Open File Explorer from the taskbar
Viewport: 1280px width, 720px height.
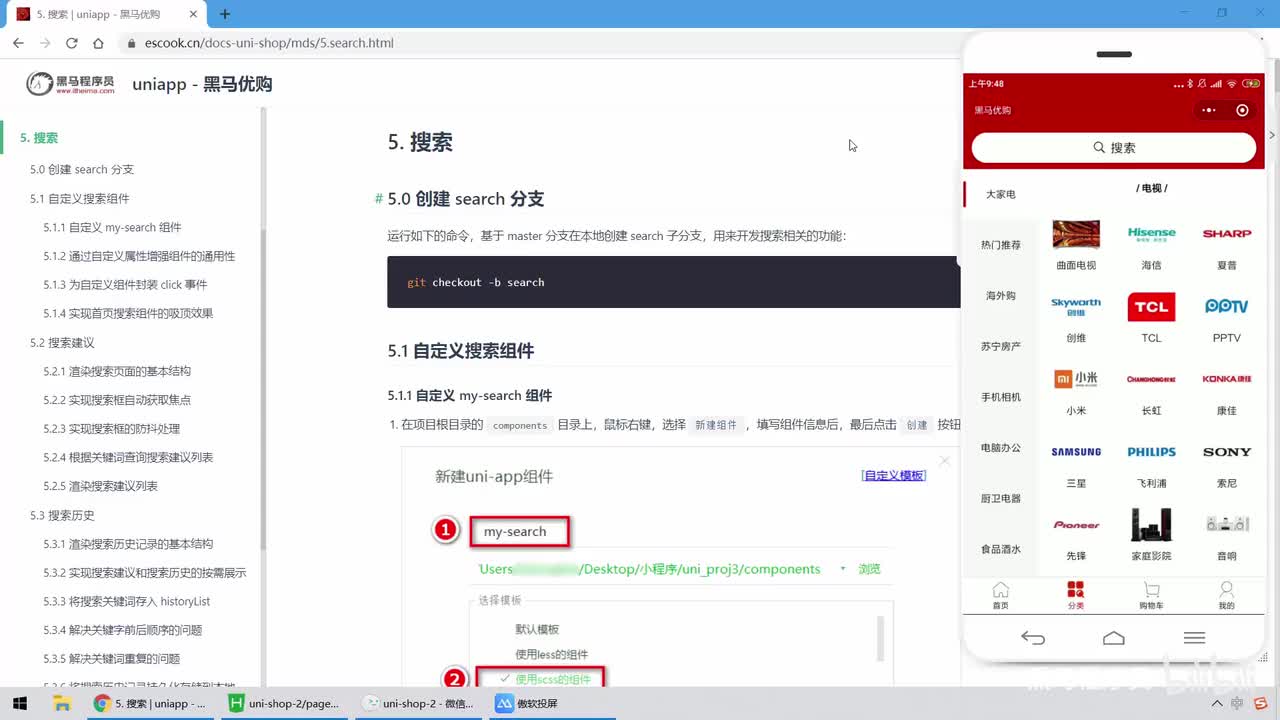[x=62, y=704]
